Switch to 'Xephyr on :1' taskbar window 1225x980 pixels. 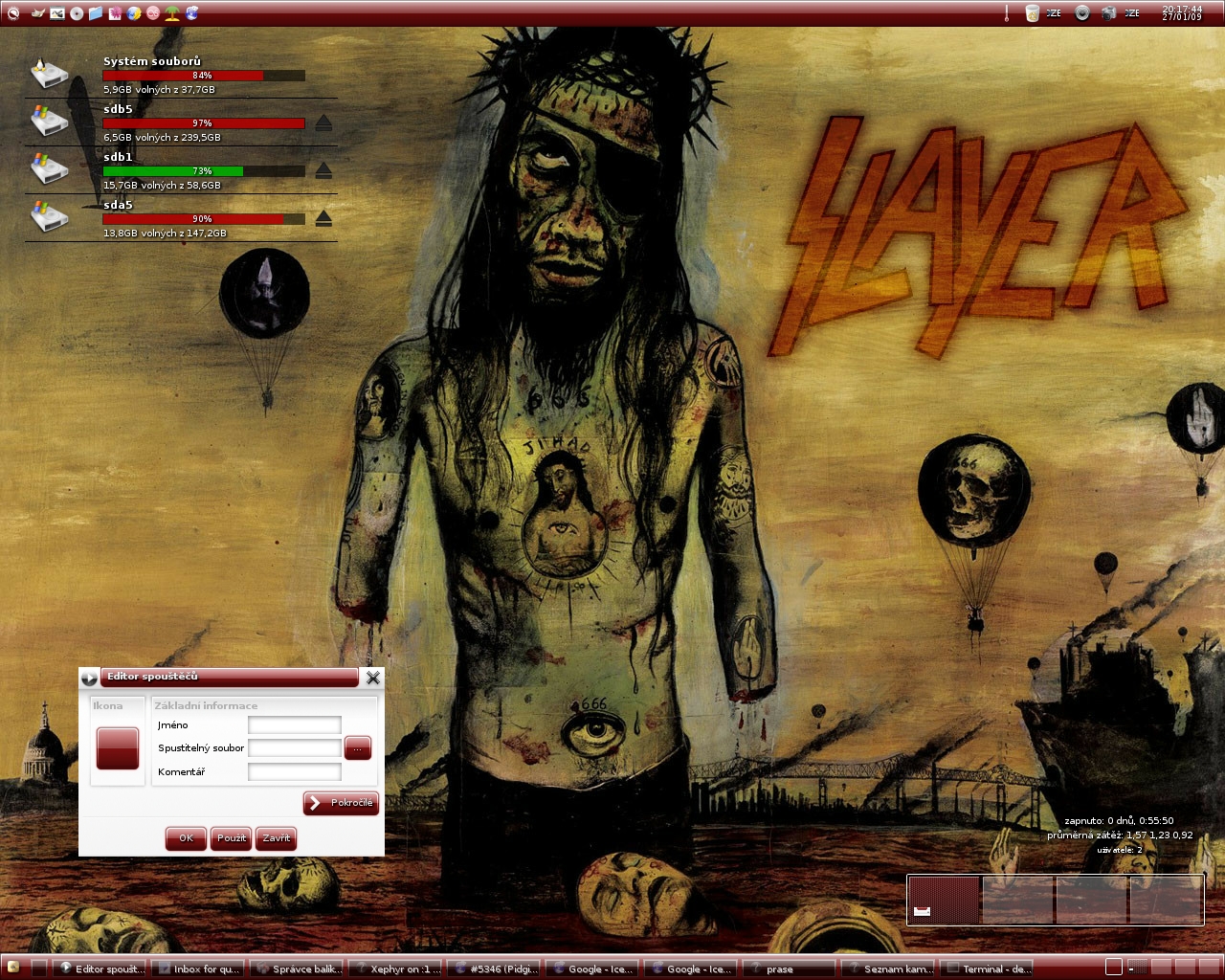click(395, 969)
